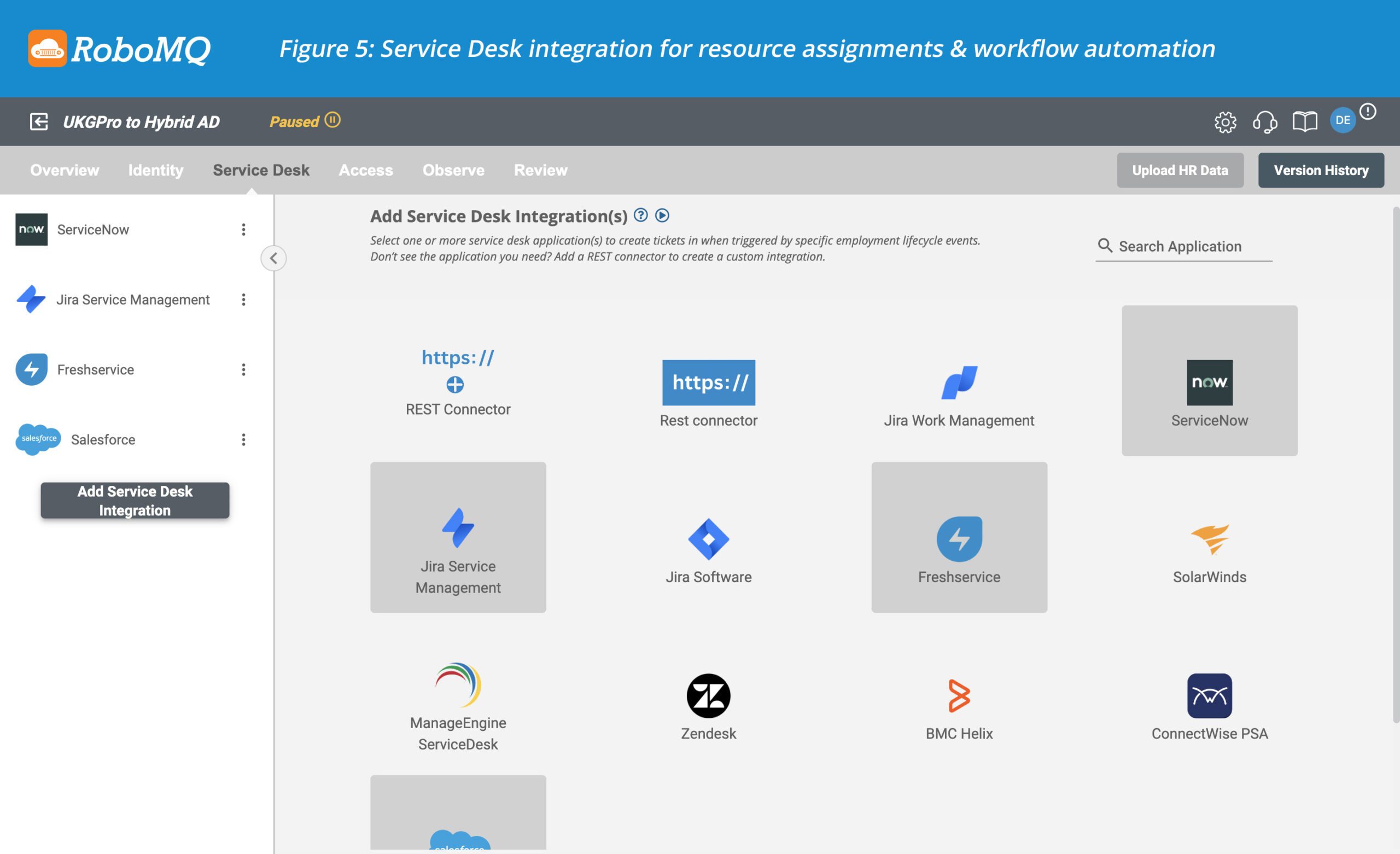Switch to the Access tab
Image resolution: width=1400 pixels, height=854 pixels.
pos(365,170)
